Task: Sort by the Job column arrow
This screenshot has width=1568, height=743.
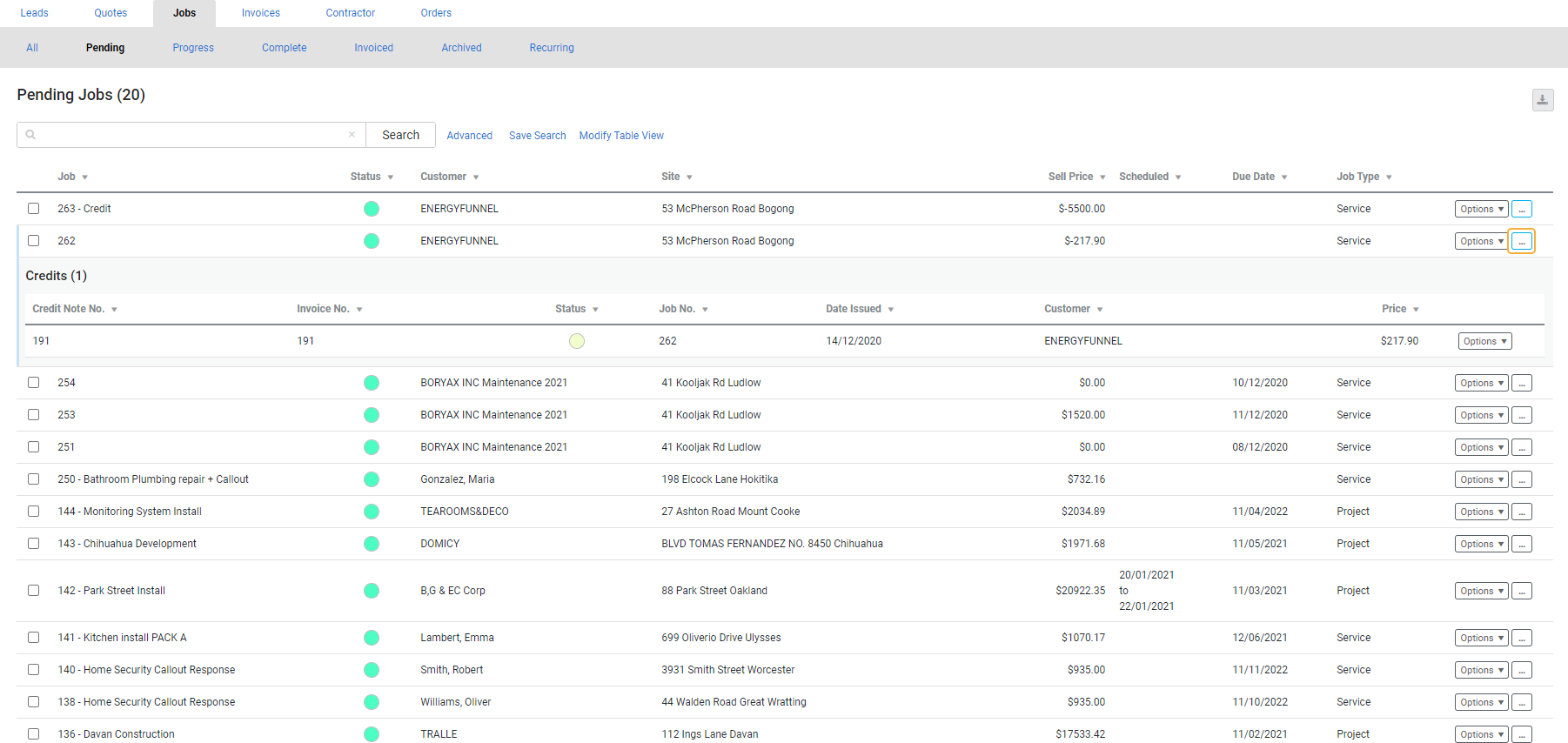Action: click(x=84, y=177)
